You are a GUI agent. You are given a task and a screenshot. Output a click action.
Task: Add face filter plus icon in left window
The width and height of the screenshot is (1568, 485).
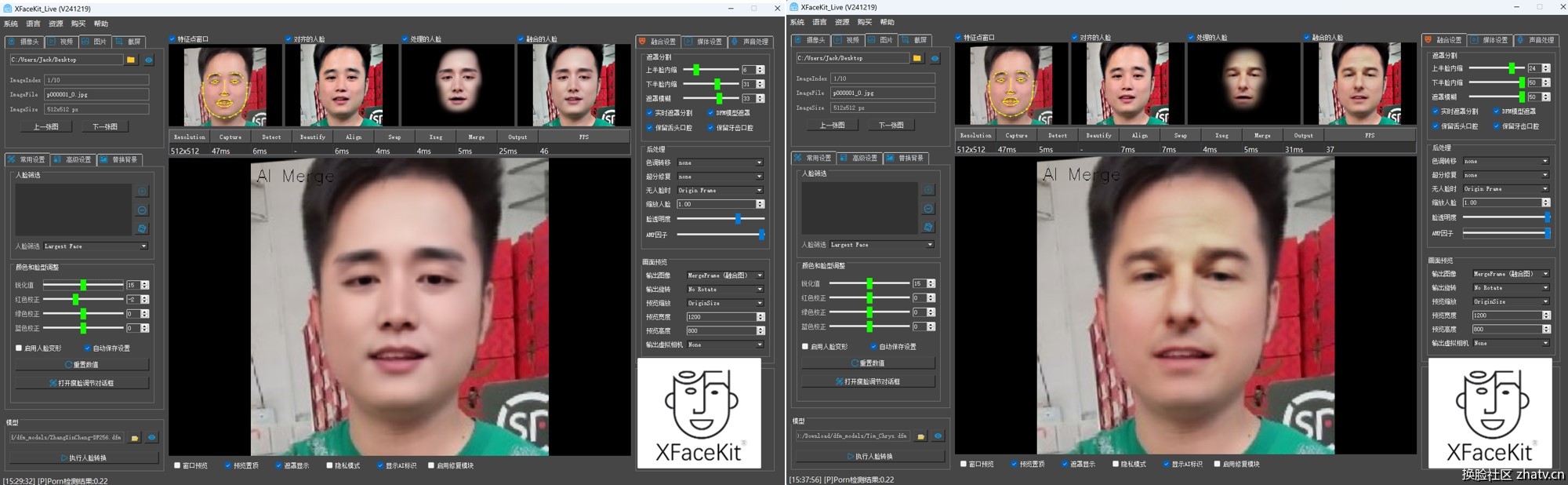[142, 191]
